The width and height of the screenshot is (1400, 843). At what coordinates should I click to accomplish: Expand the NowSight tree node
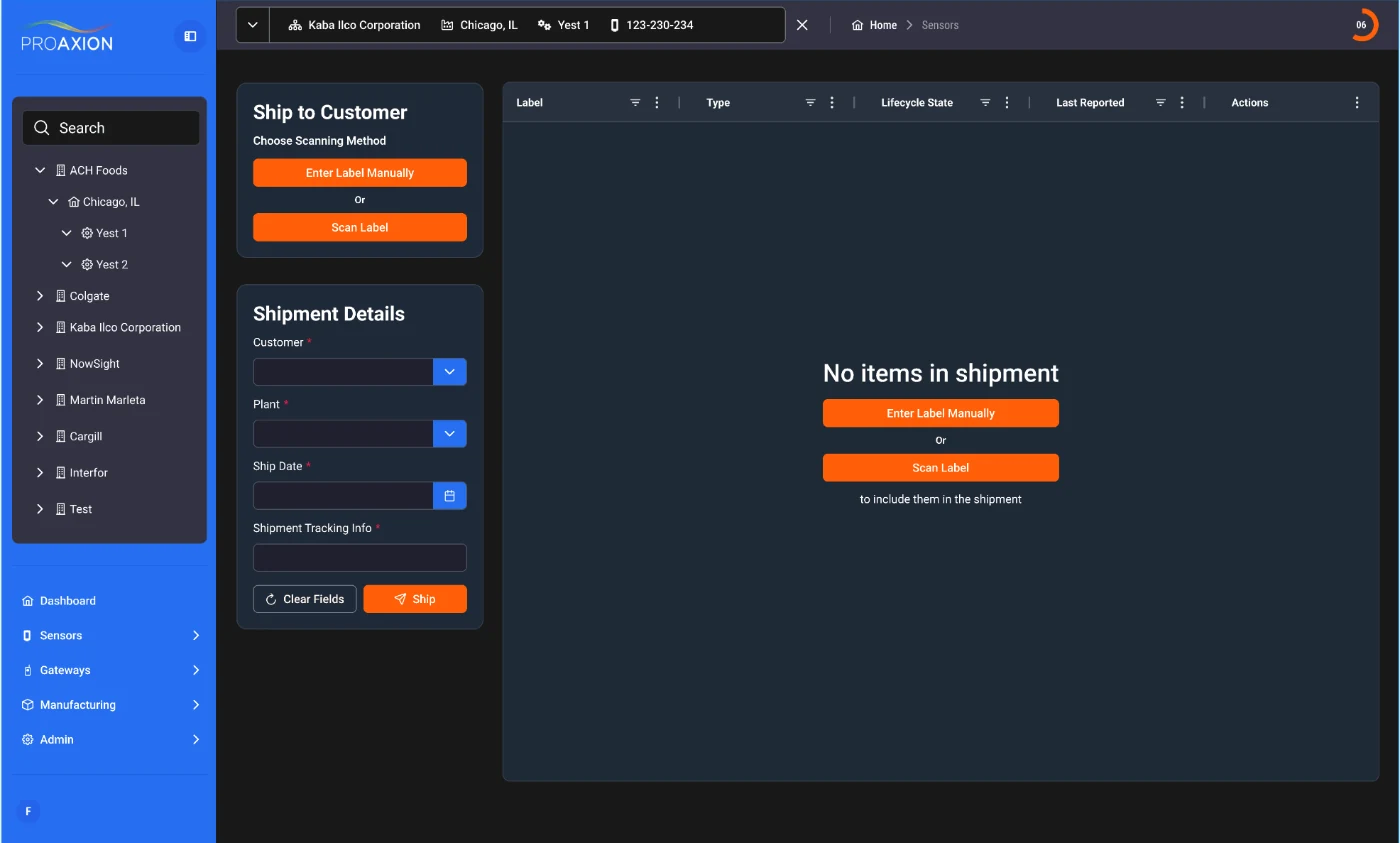40,364
